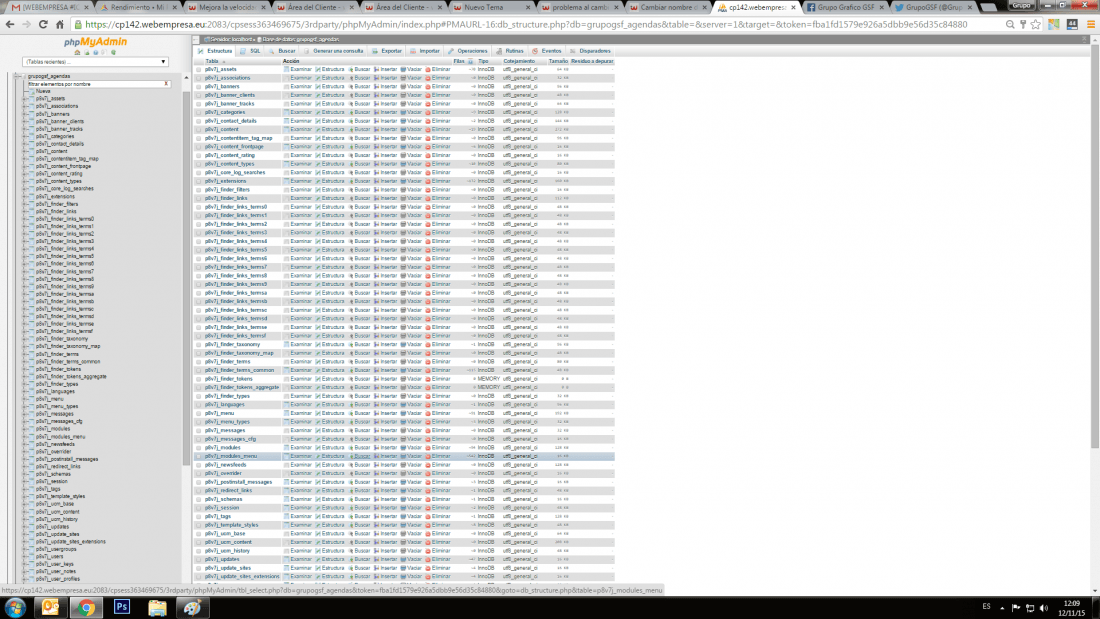The image size is (1100, 619).
Task: Click the phpMyAdmin home icon
Action: tap(78, 53)
